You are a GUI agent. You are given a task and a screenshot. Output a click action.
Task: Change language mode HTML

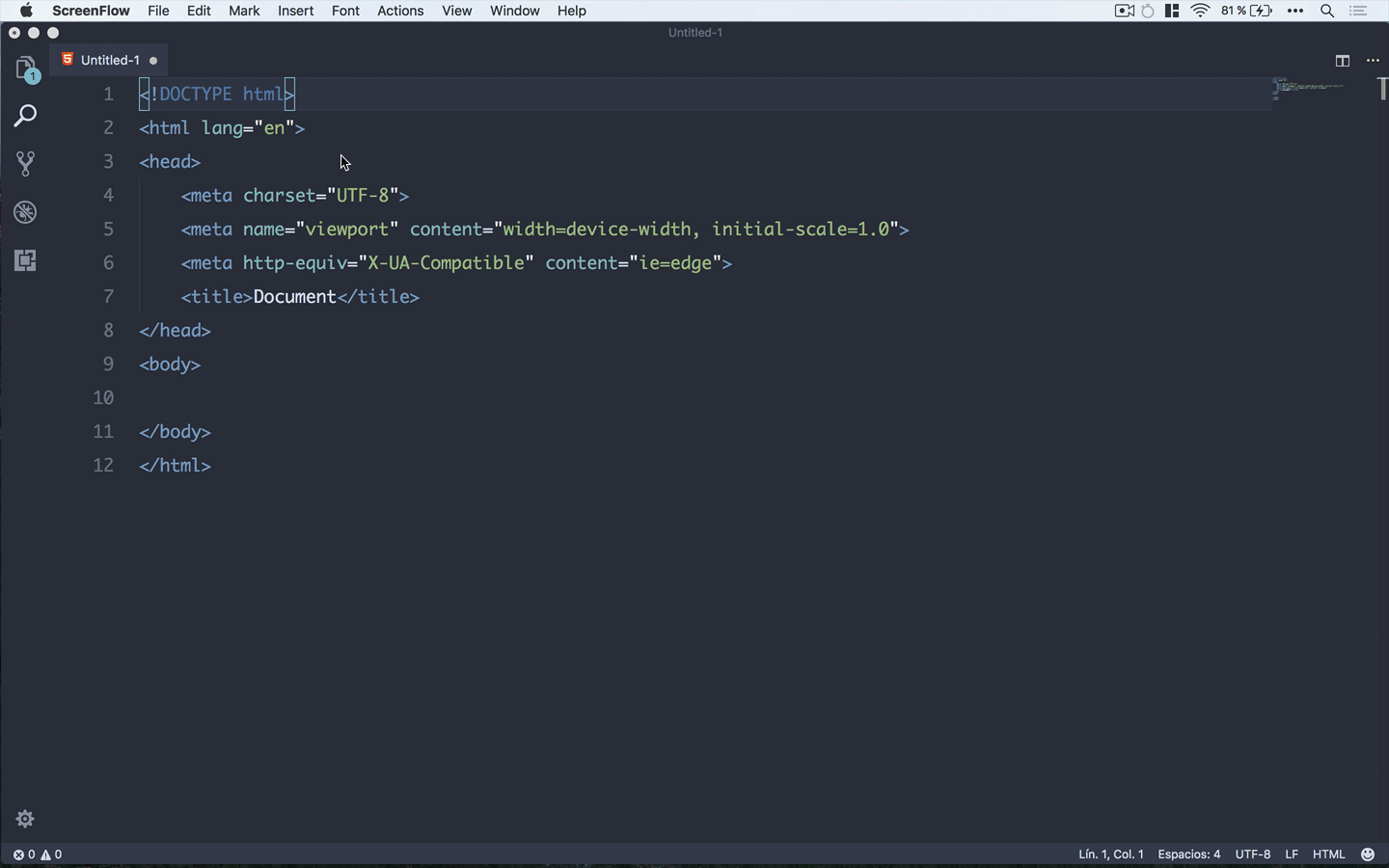pos(1328,854)
